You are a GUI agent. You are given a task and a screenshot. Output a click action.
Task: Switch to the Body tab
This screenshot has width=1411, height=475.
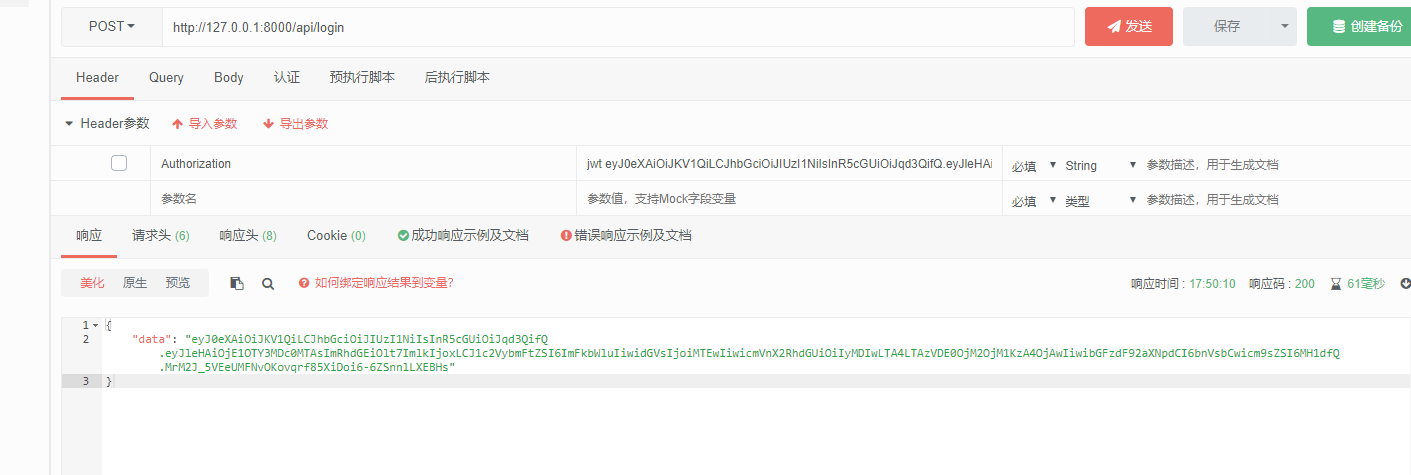[x=228, y=77]
